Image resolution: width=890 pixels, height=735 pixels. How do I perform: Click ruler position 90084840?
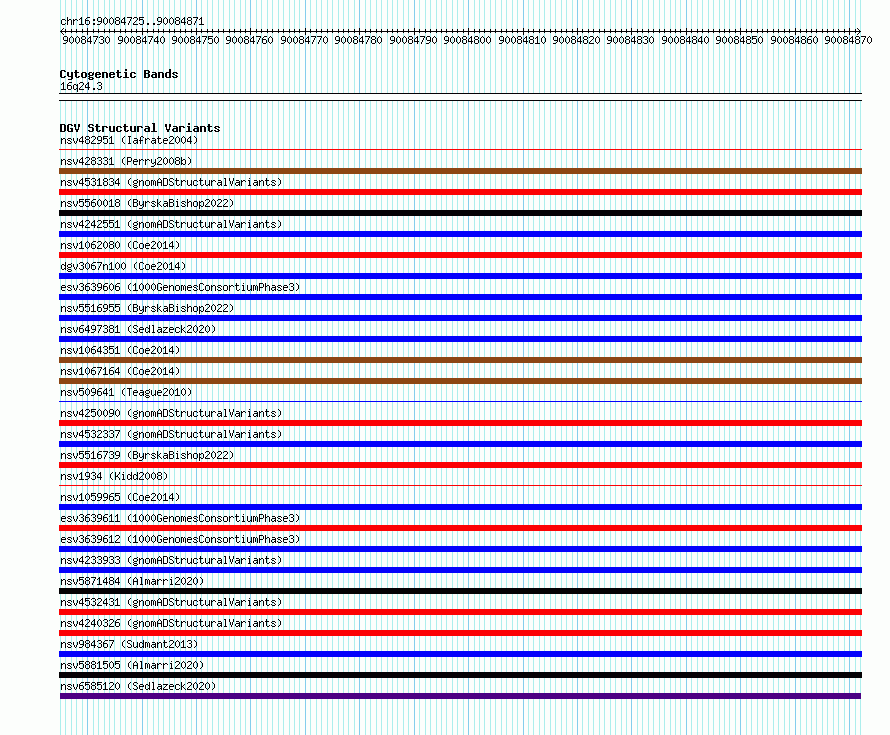pyautogui.click(x=685, y=40)
